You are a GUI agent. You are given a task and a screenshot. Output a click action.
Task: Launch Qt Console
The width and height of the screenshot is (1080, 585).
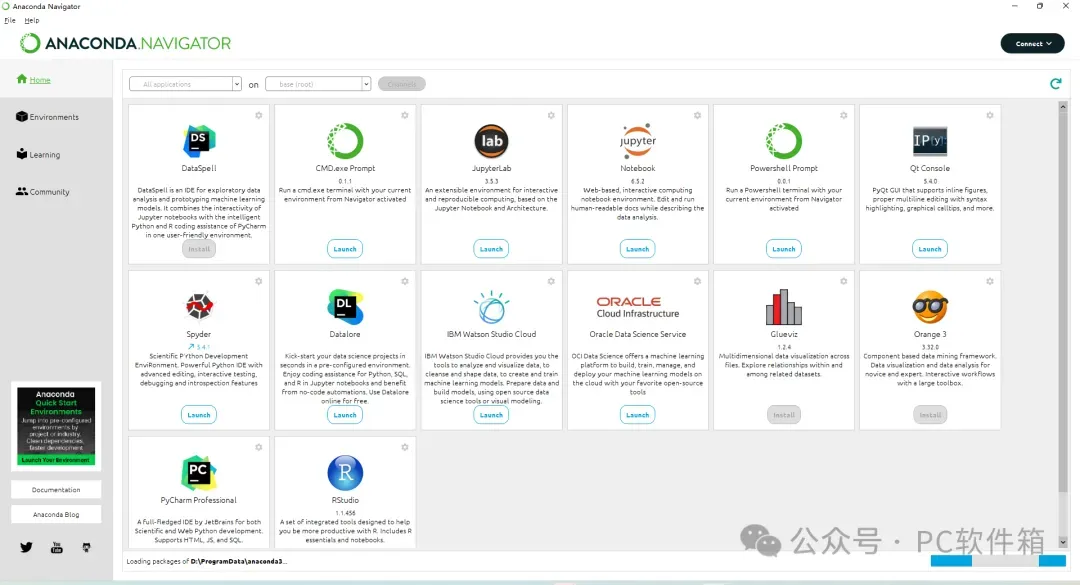930,249
